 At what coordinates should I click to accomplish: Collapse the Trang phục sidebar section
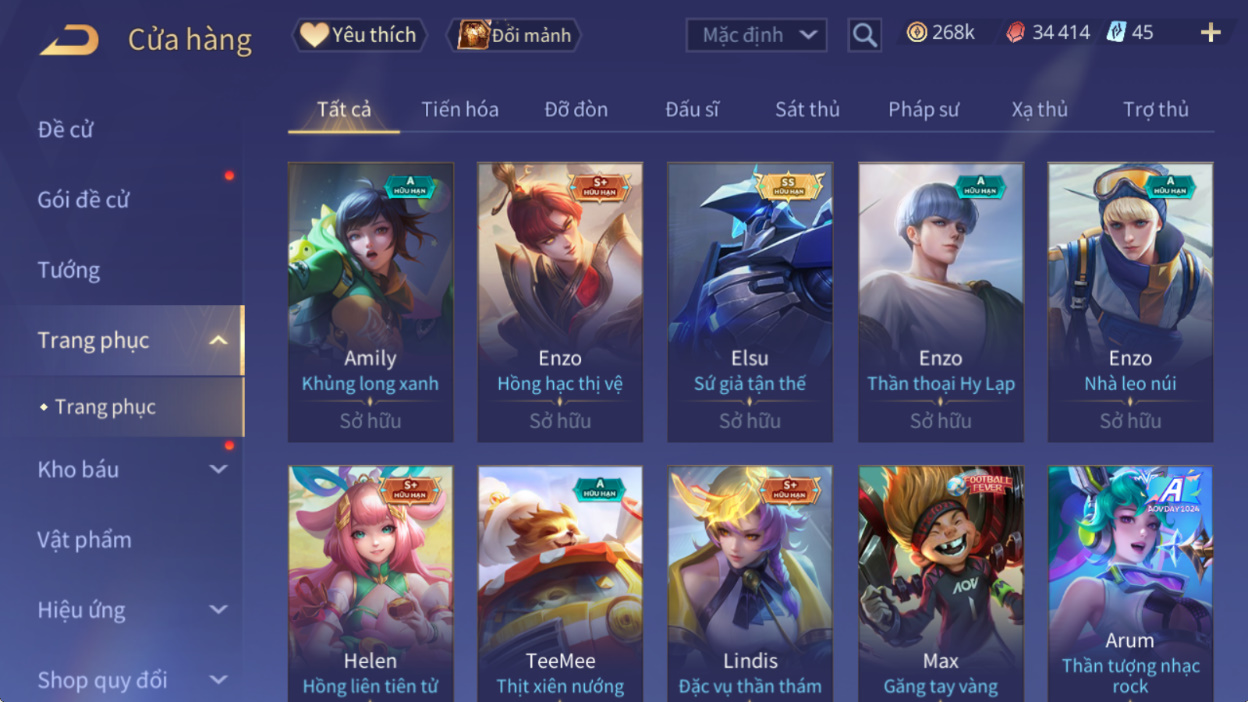pyautogui.click(x=218, y=340)
